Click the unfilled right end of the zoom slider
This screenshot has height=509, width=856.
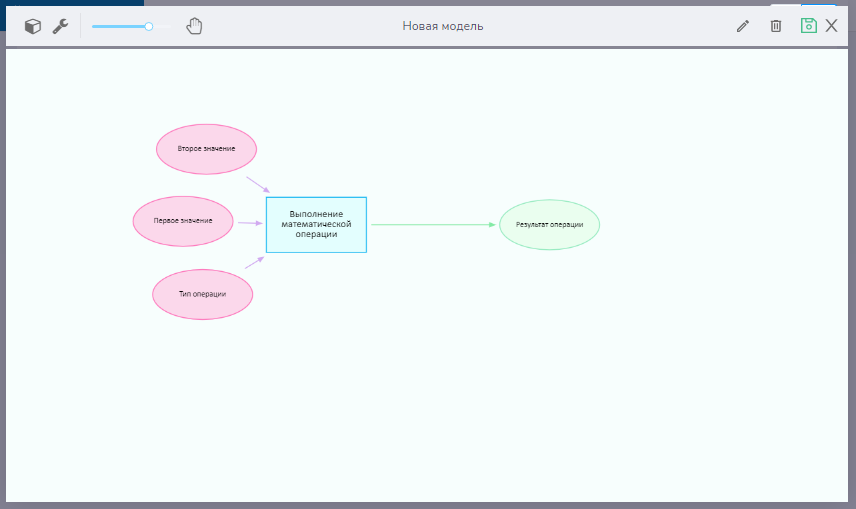[x=163, y=26]
